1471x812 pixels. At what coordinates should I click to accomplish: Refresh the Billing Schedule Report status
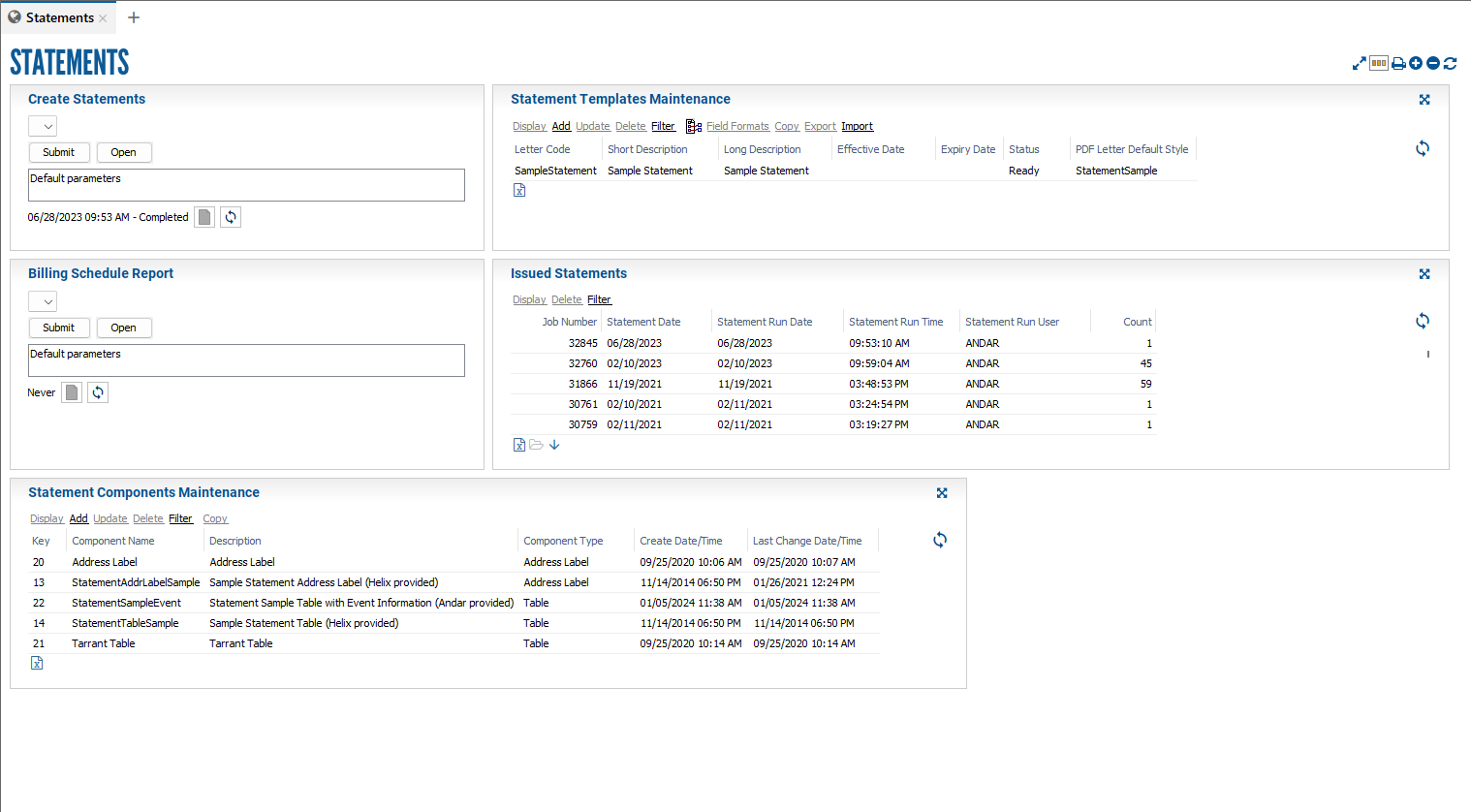[98, 392]
